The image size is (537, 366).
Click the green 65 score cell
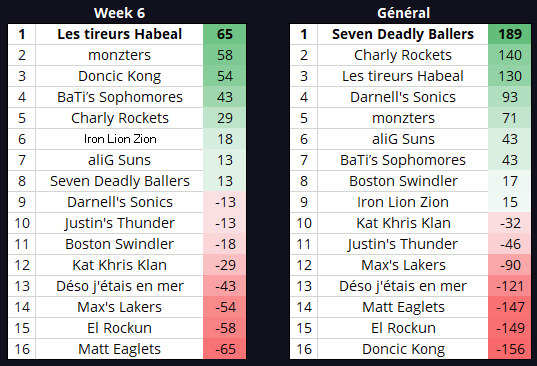pyautogui.click(x=225, y=34)
